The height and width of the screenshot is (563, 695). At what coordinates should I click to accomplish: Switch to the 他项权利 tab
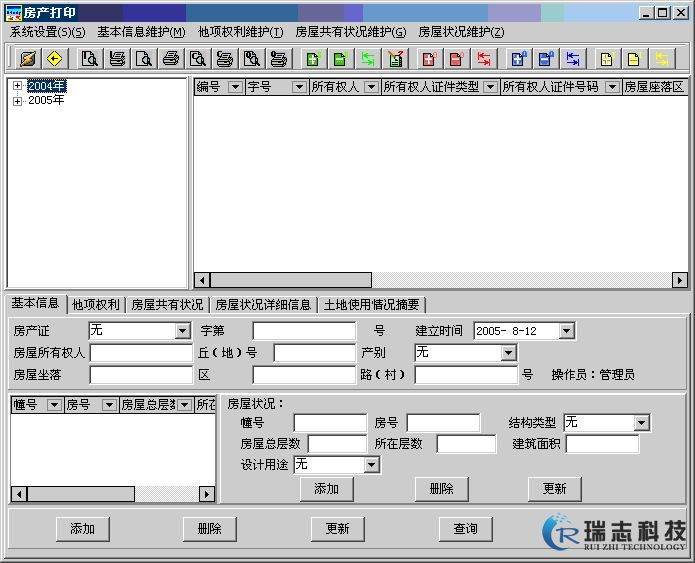click(96, 305)
